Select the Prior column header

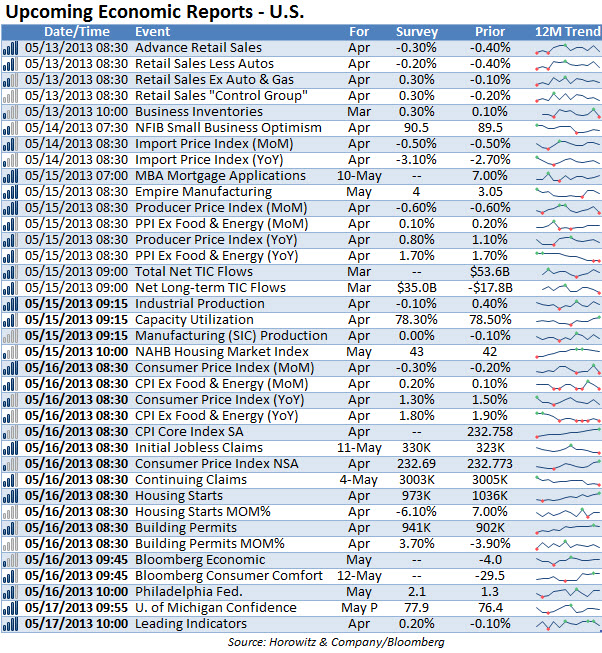[x=490, y=32]
